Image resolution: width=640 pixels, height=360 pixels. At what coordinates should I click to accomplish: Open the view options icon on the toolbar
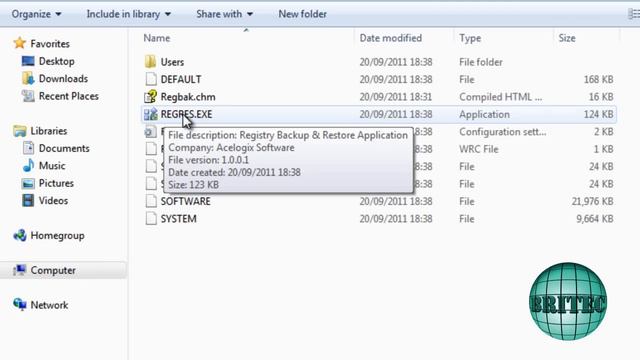pos(633,14)
